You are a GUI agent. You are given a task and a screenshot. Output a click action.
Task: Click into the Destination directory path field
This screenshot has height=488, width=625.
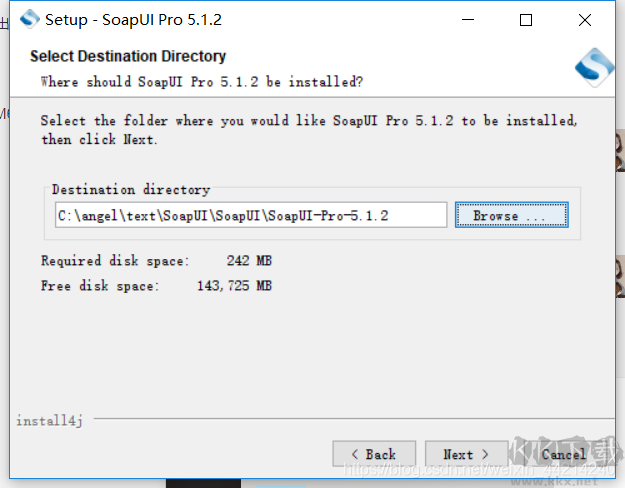coord(250,215)
